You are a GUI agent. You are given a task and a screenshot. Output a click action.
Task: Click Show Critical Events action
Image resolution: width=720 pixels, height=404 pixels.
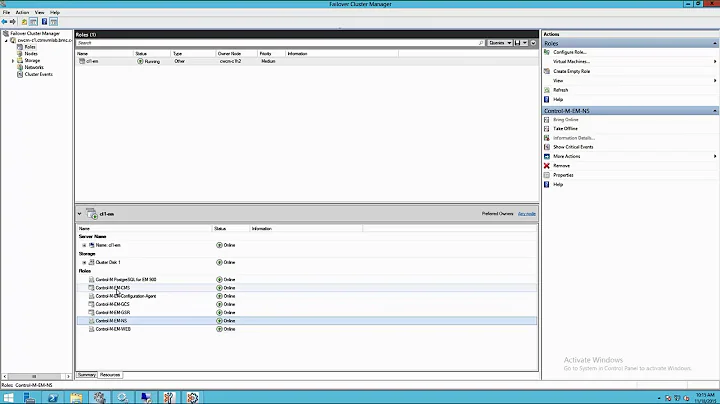[x=573, y=147]
